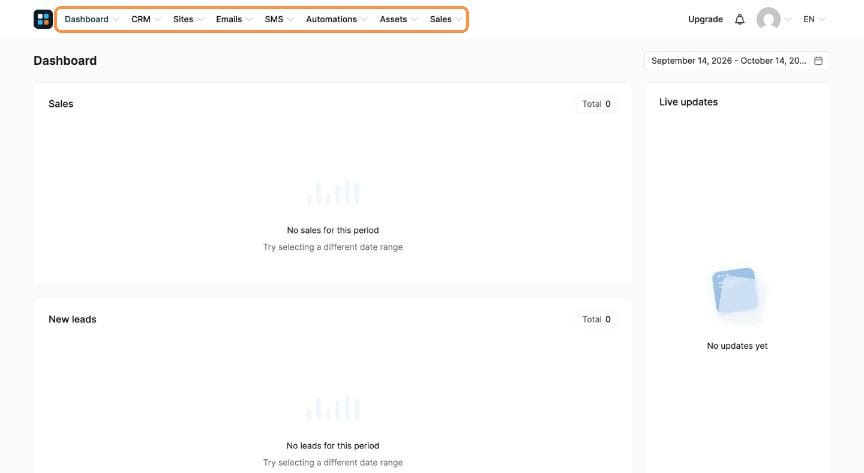Expand the account menu chevron beside avatar

coord(787,19)
